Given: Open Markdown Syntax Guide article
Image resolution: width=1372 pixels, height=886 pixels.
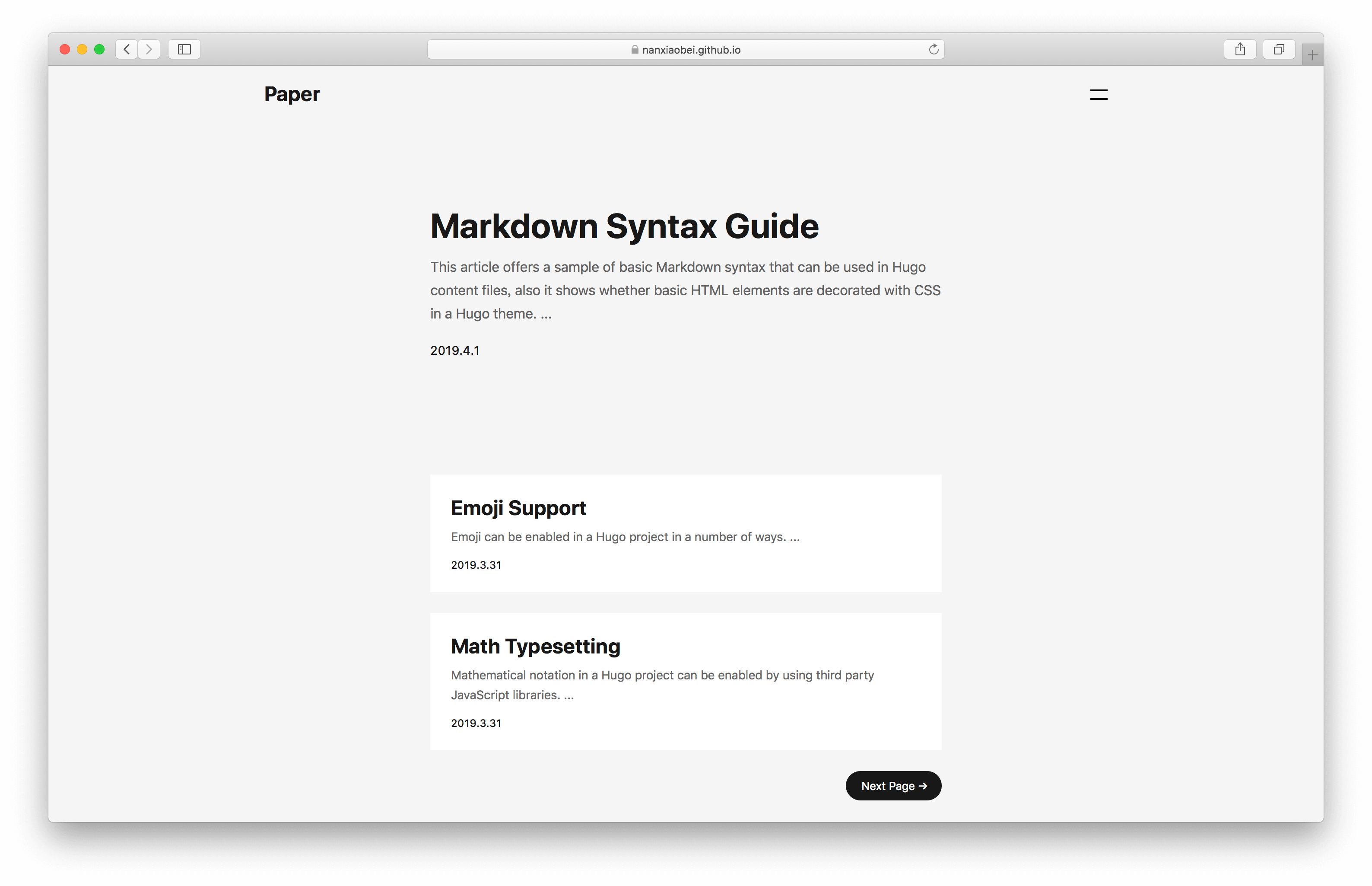Looking at the screenshot, I should pos(624,226).
